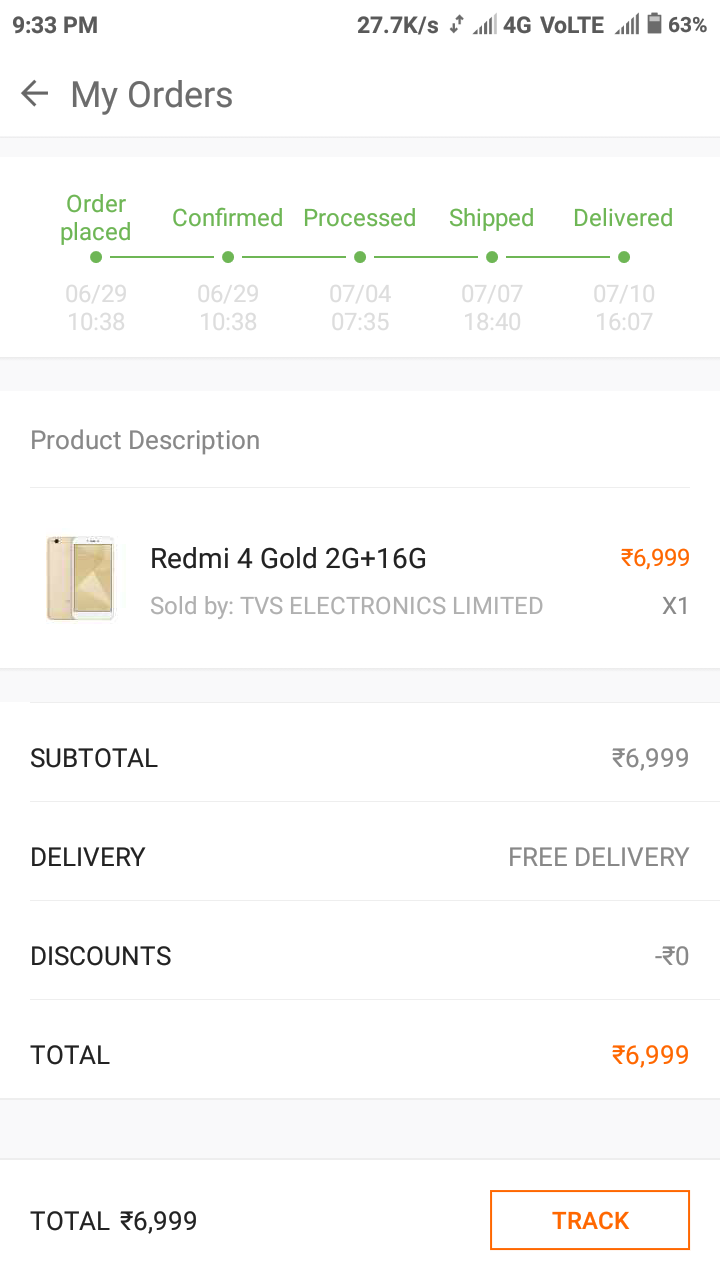Tap the Product Description heading

pos(145,441)
